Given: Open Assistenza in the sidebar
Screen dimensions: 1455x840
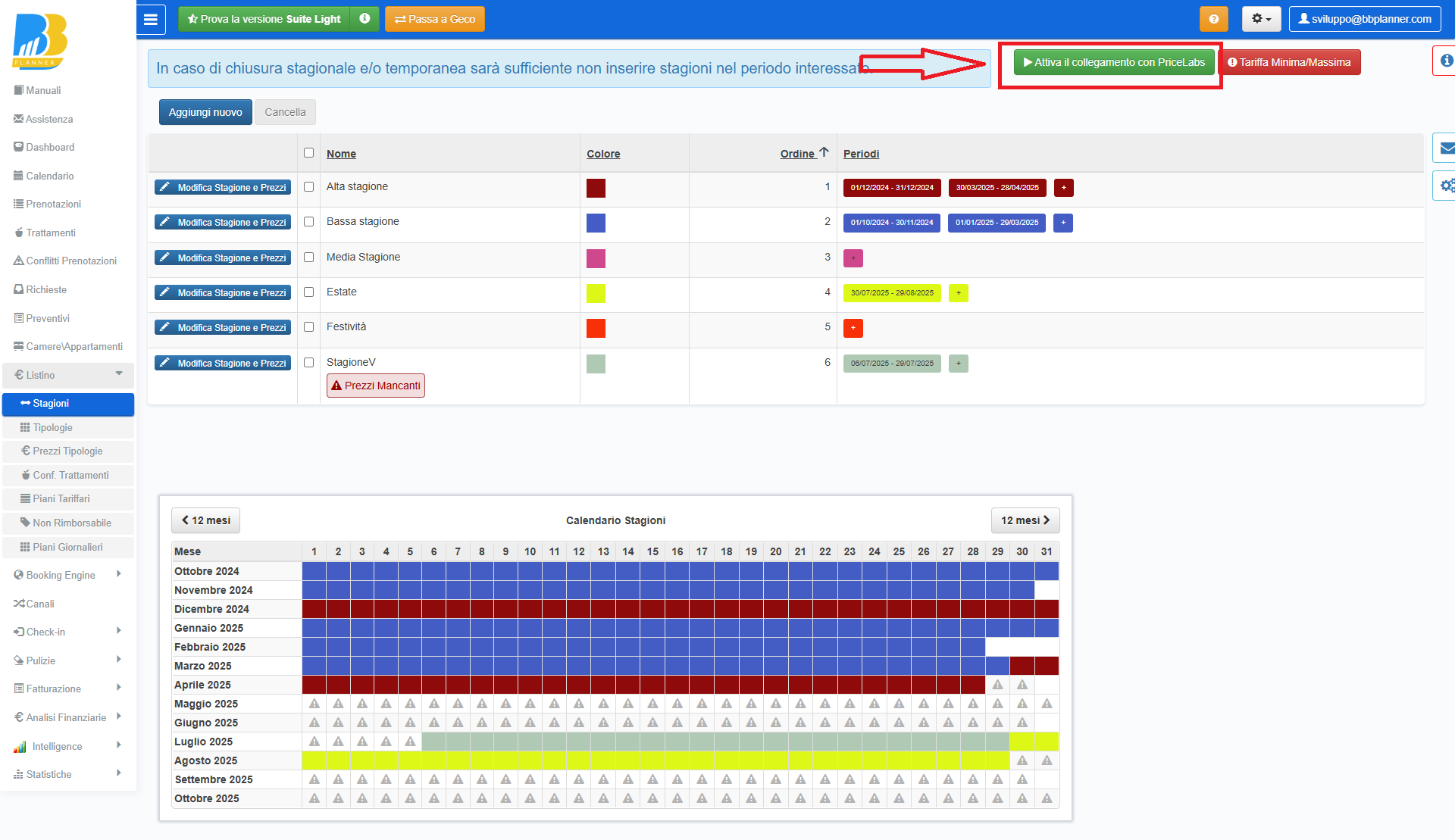Looking at the screenshot, I should 43,119.
